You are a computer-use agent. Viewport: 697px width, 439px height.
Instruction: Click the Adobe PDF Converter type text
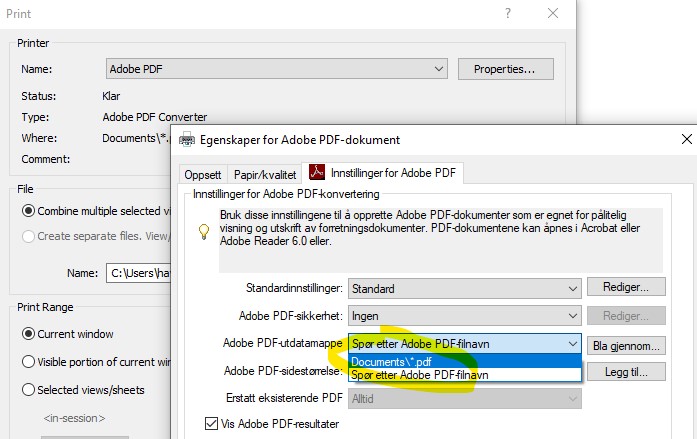(x=155, y=117)
